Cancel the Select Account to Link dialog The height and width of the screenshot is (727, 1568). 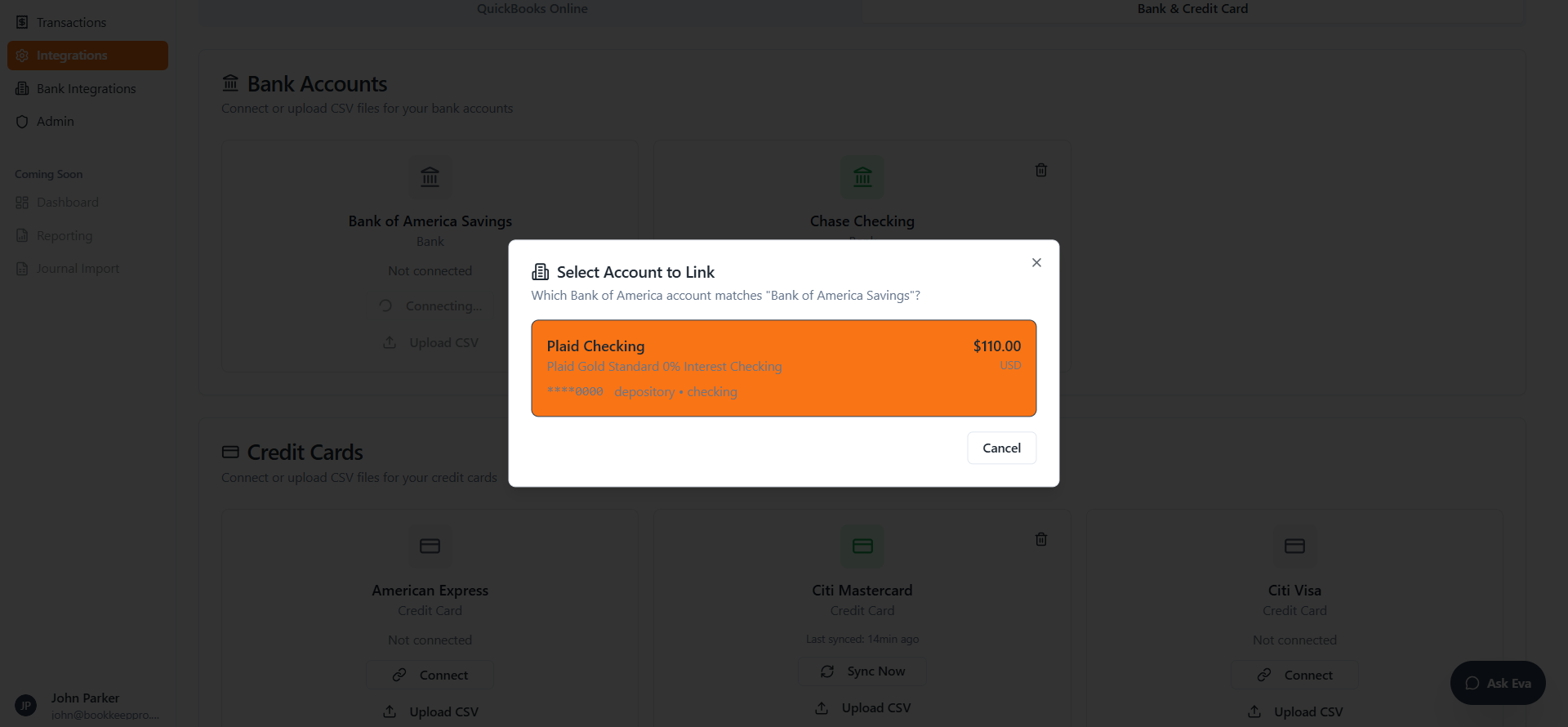[1001, 448]
